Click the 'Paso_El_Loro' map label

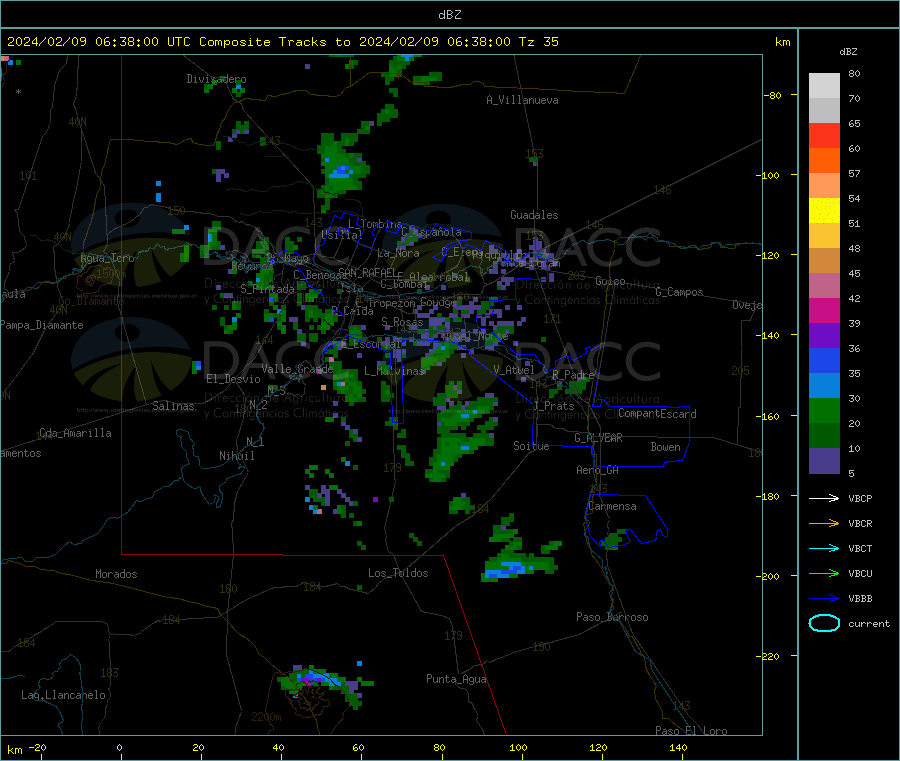[x=691, y=731]
